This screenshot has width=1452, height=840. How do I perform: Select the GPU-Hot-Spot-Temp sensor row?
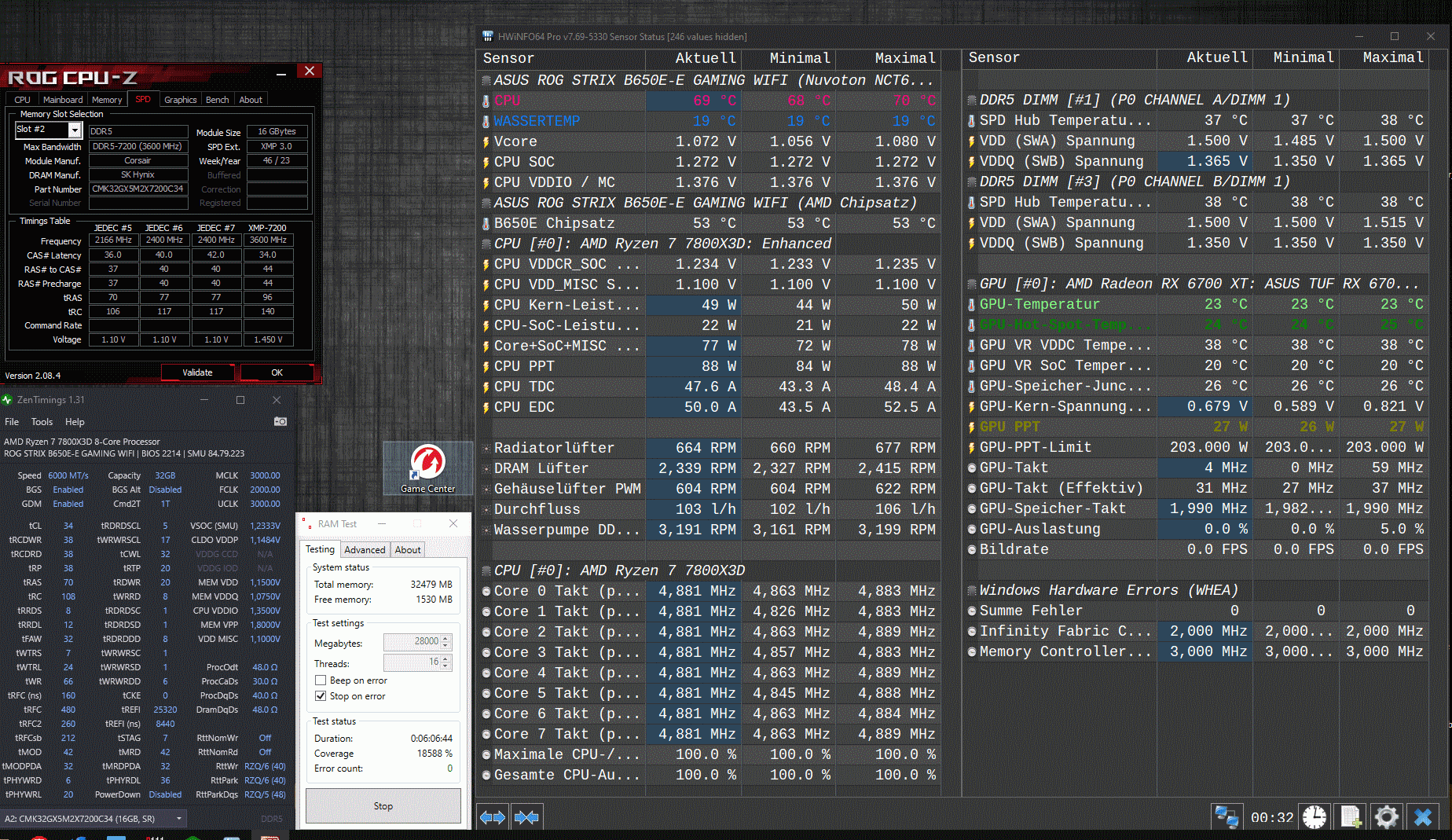point(1196,325)
